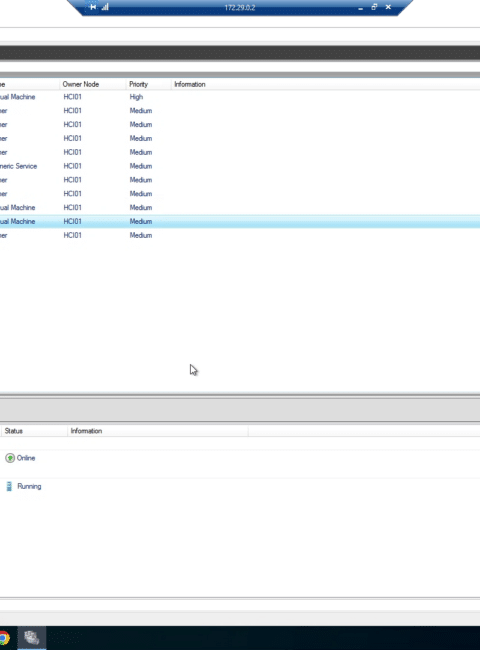Select the High priority cell
Image resolution: width=480 pixels, height=650 pixels.
pos(136,97)
